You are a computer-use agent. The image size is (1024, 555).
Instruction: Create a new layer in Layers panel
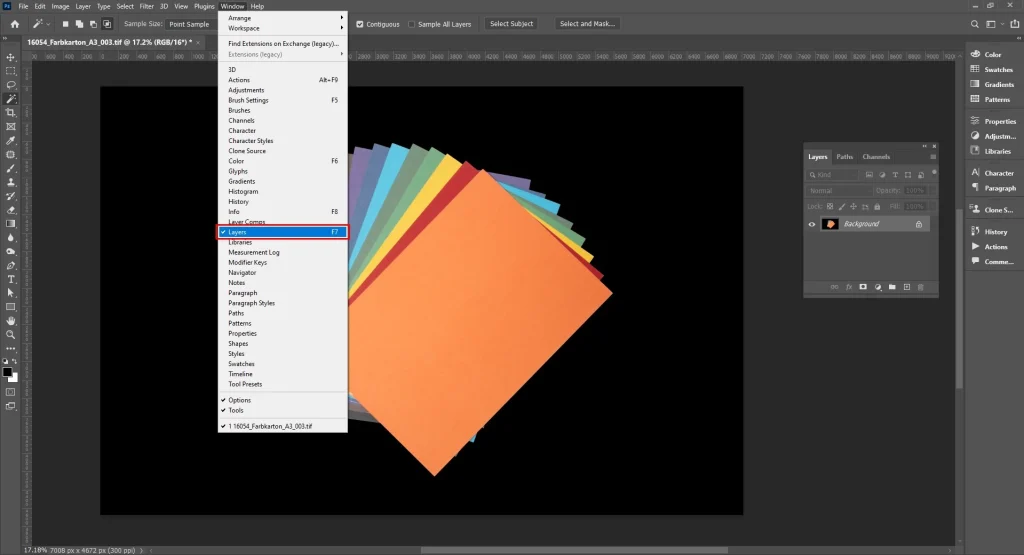[906, 287]
